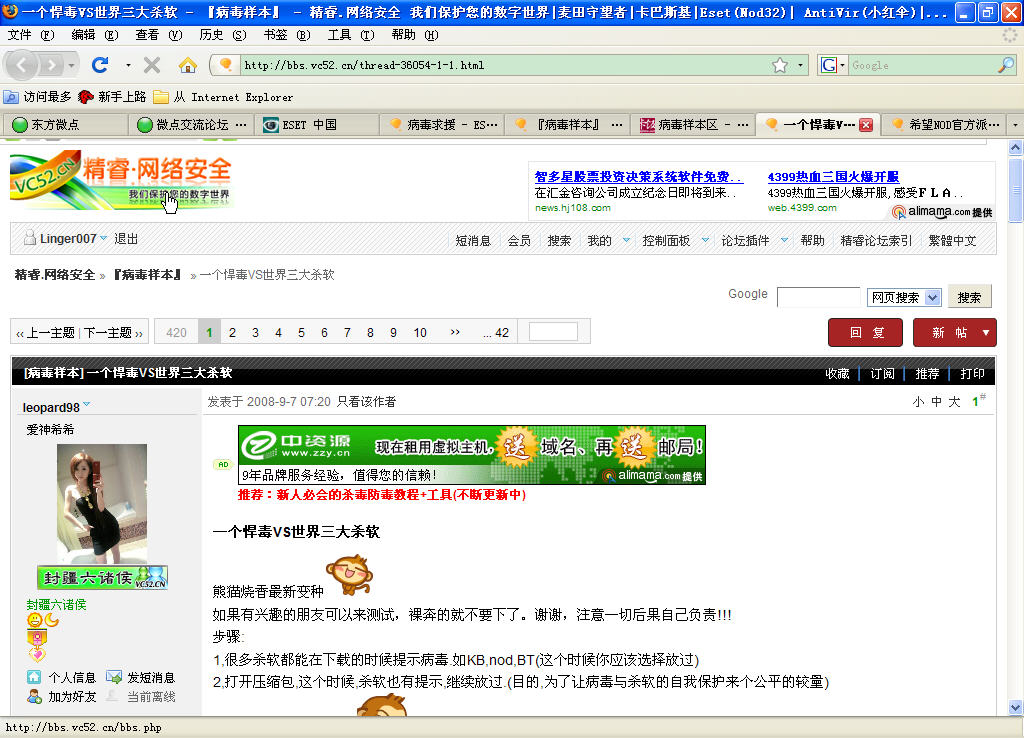Viewport: 1024px width, 738px height.
Task: Open the 书签 menu
Action: click(286, 35)
